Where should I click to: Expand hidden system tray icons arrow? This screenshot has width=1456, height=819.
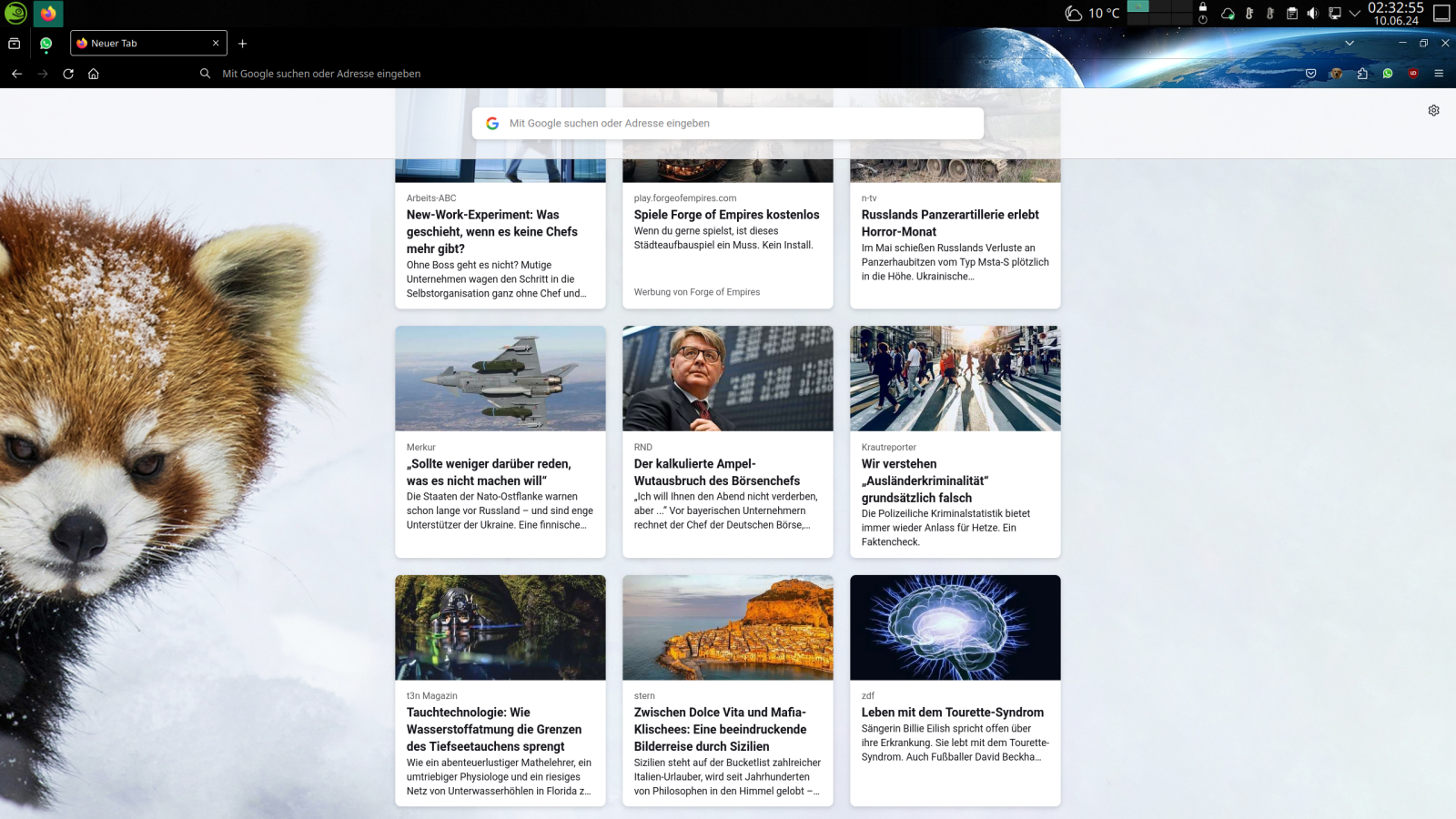click(x=1355, y=14)
